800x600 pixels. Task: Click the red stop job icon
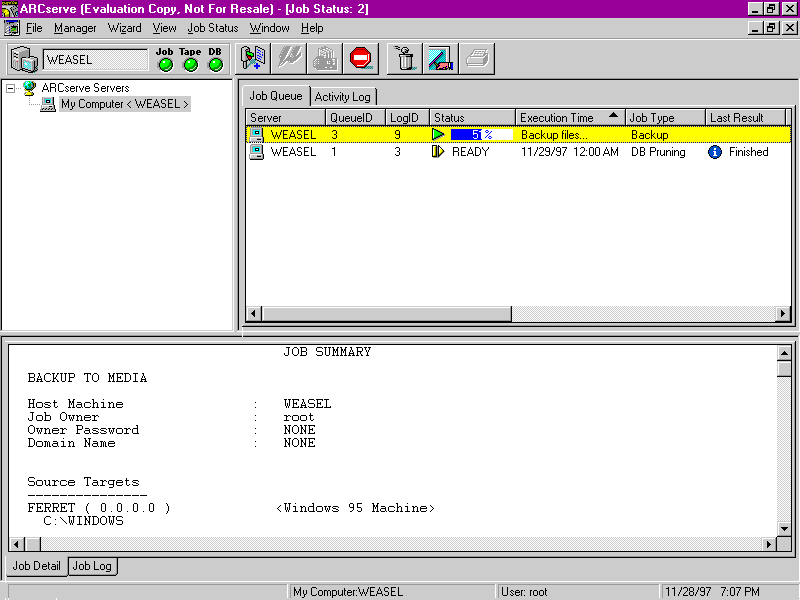360,59
